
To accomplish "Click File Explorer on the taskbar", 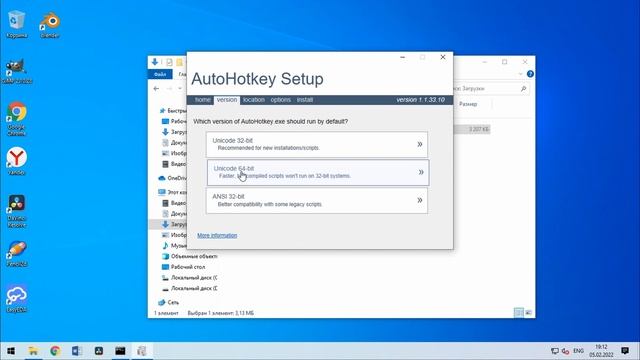I will 33,351.
